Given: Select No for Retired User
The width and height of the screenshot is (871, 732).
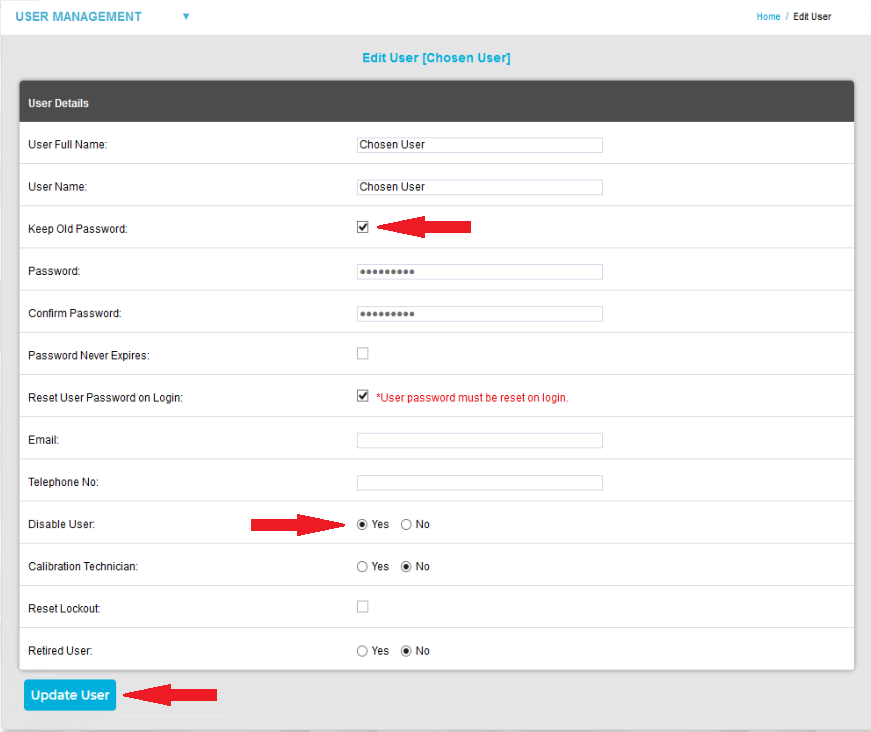Looking at the screenshot, I should tap(406, 651).
